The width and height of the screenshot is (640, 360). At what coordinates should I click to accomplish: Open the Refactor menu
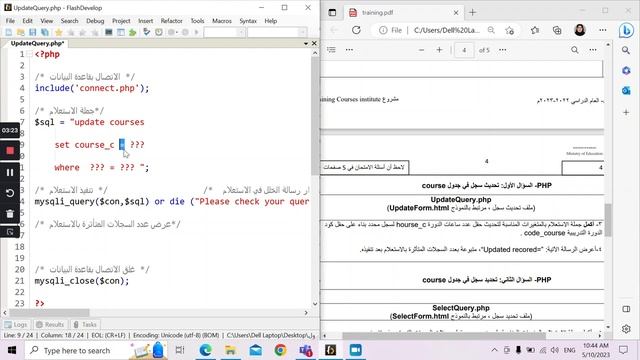click(171, 21)
